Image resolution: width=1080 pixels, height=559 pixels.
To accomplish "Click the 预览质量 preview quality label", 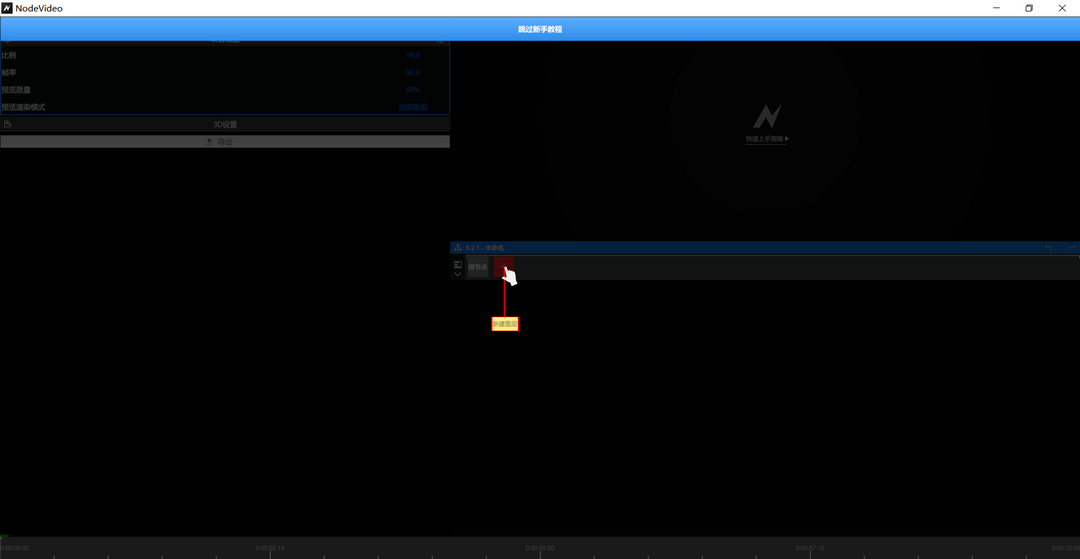I will [16, 90].
